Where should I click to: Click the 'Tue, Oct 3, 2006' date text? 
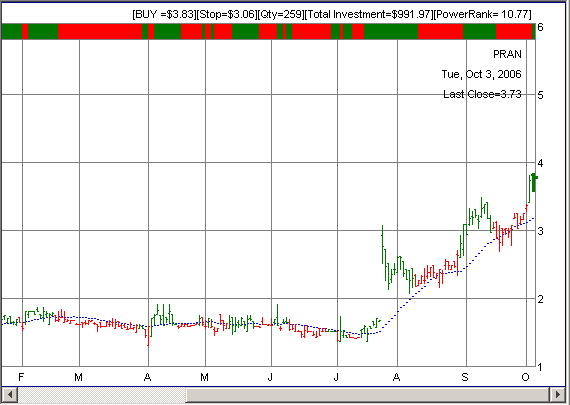[x=481, y=74]
